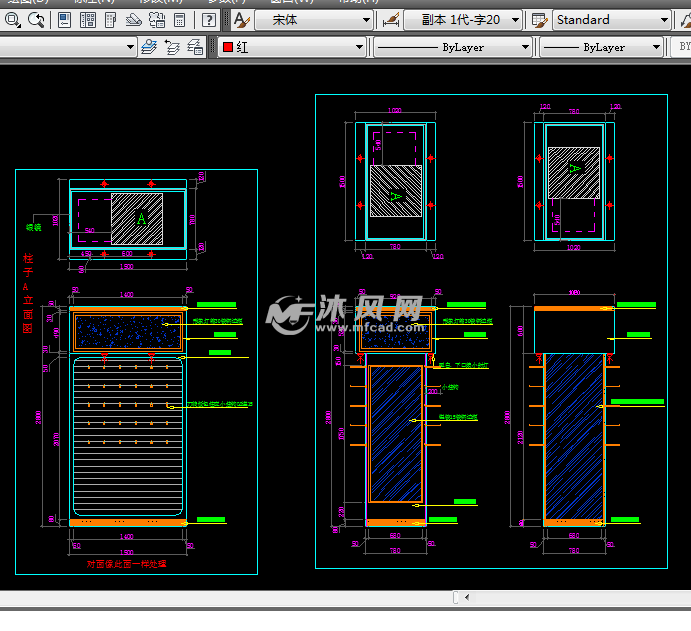The height and width of the screenshot is (631, 691).
Task: Click the horizontal scrollbar left arrow
Action: coord(467,597)
